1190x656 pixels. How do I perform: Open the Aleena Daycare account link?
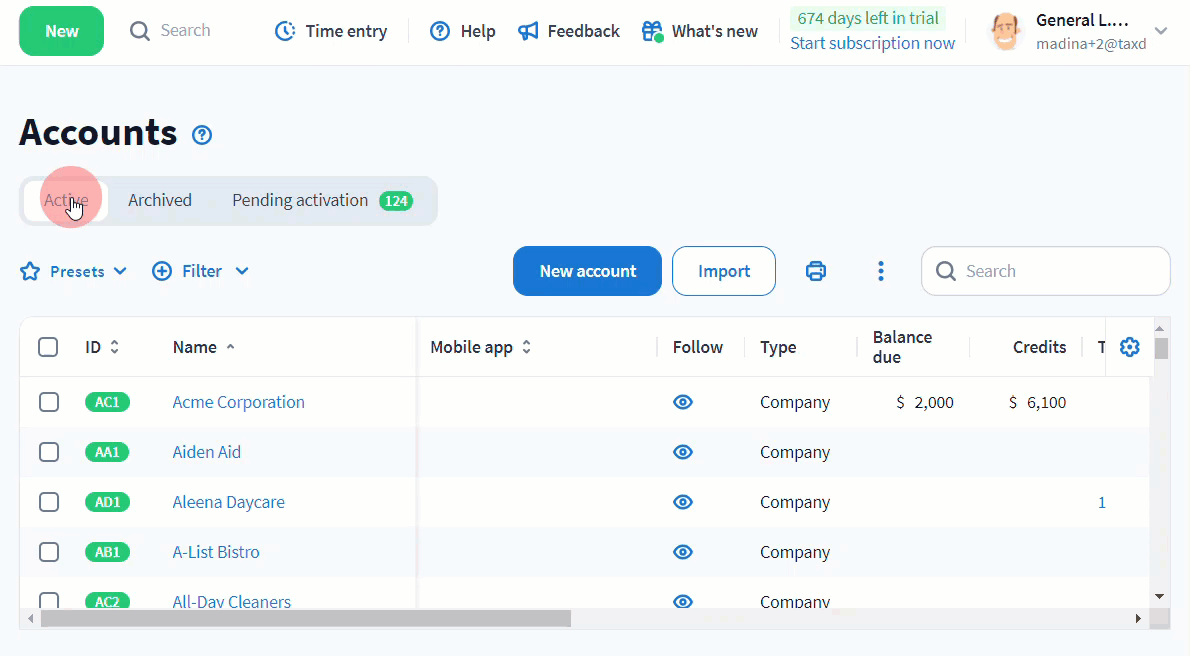click(228, 502)
